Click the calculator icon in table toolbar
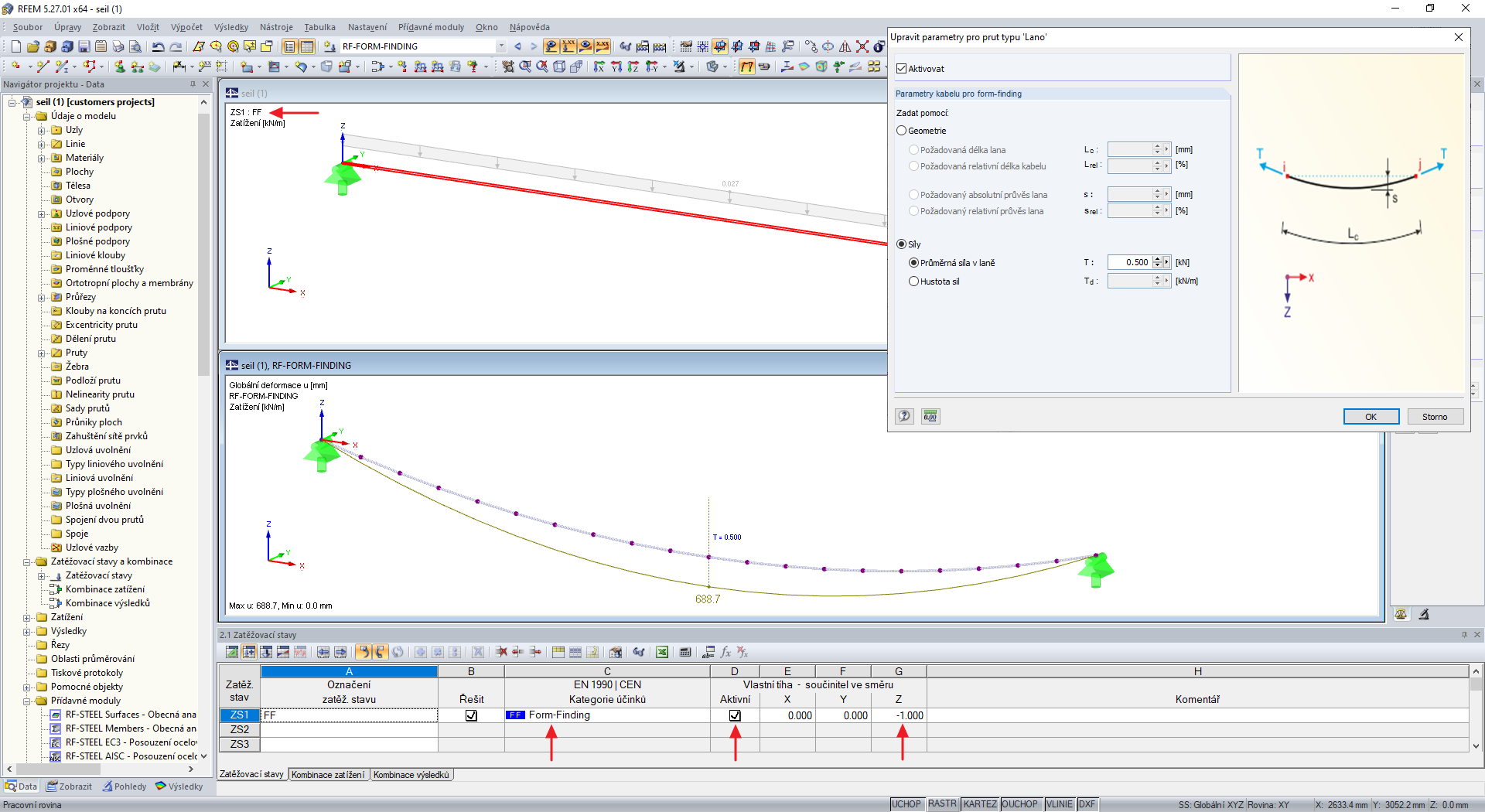Screen dimensions: 1485x812 pos(684,652)
